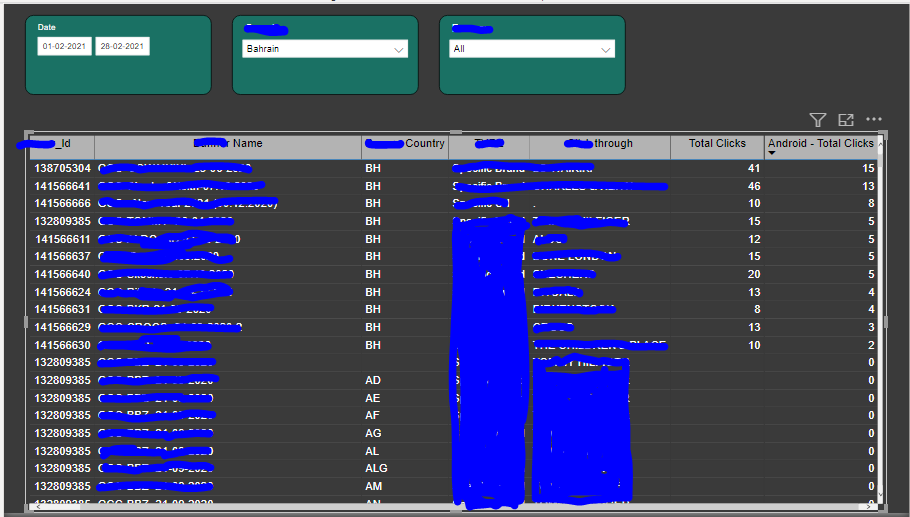
Task: Select the cell 141566629
Action: click(63, 327)
